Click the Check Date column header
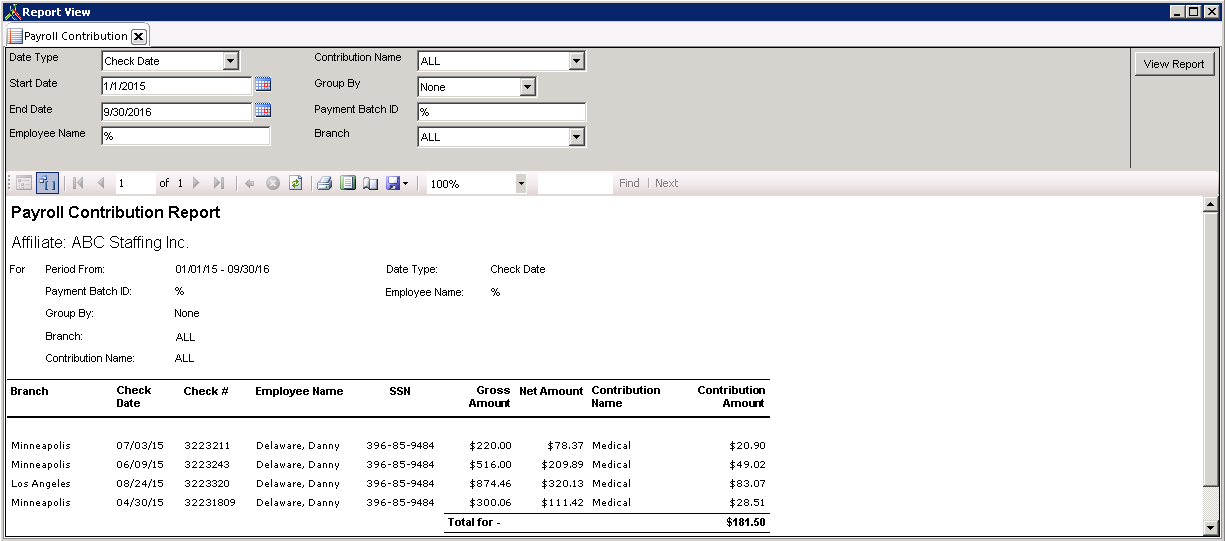1225x541 pixels. click(x=134, y=397)
